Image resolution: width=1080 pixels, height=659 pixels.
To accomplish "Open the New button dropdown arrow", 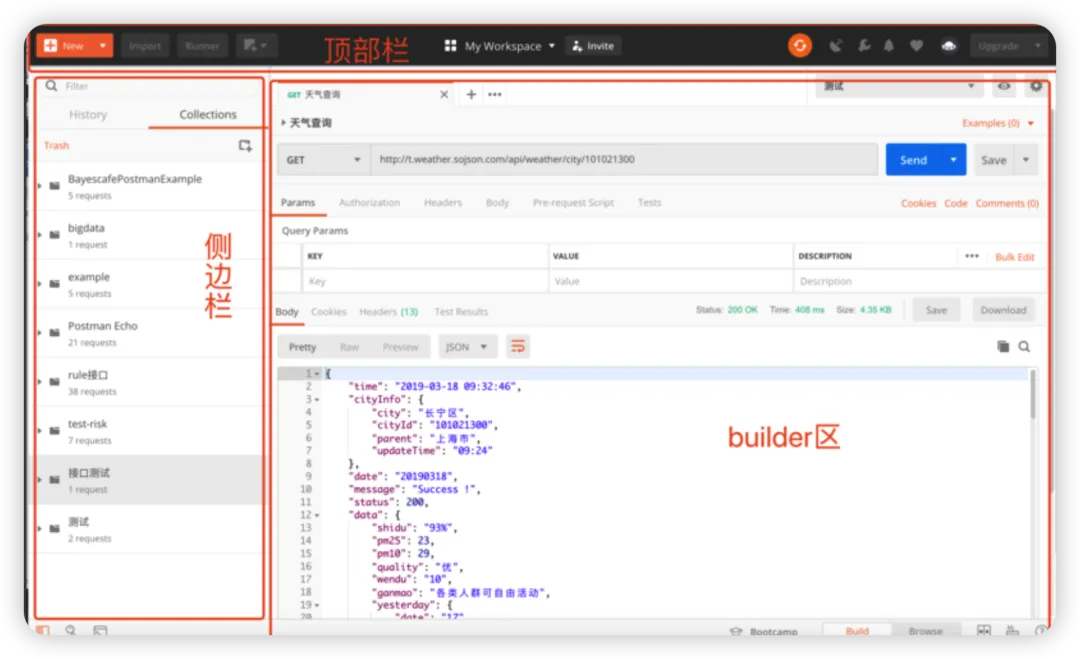I will click(103, 46).
